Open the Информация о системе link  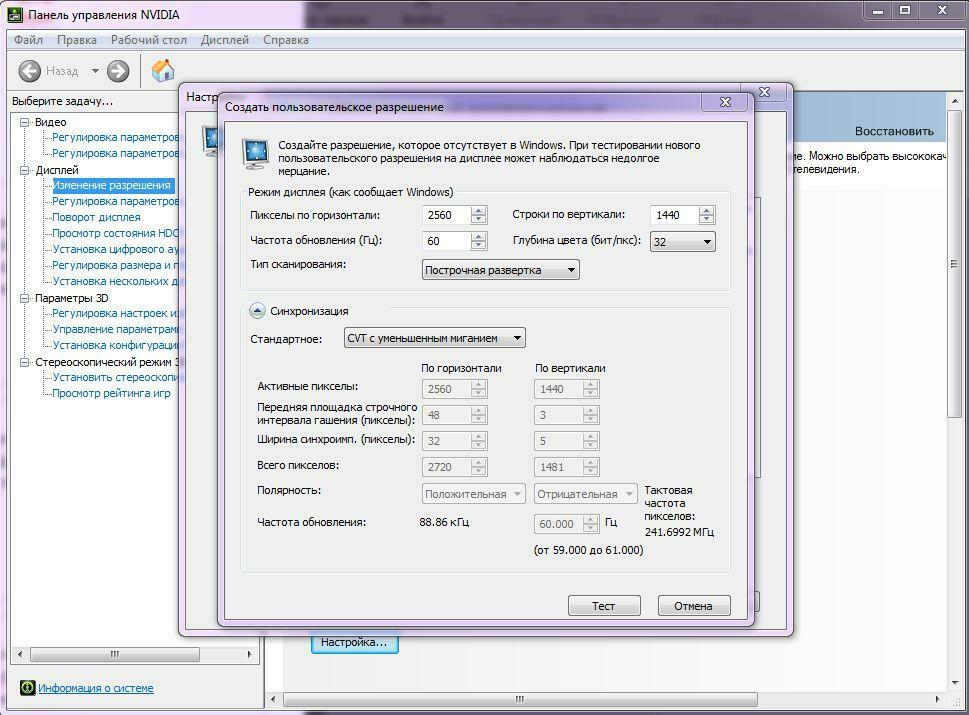tap(96, 688)
